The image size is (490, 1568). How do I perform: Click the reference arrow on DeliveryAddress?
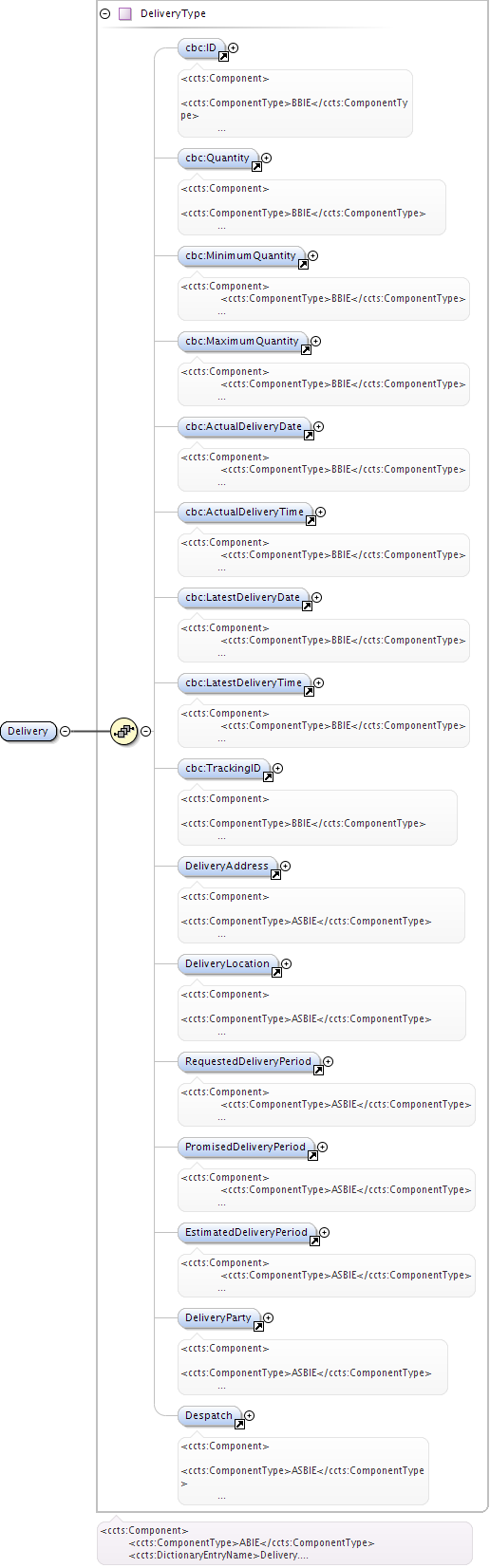pyautogui.click(x=275, y=874)
